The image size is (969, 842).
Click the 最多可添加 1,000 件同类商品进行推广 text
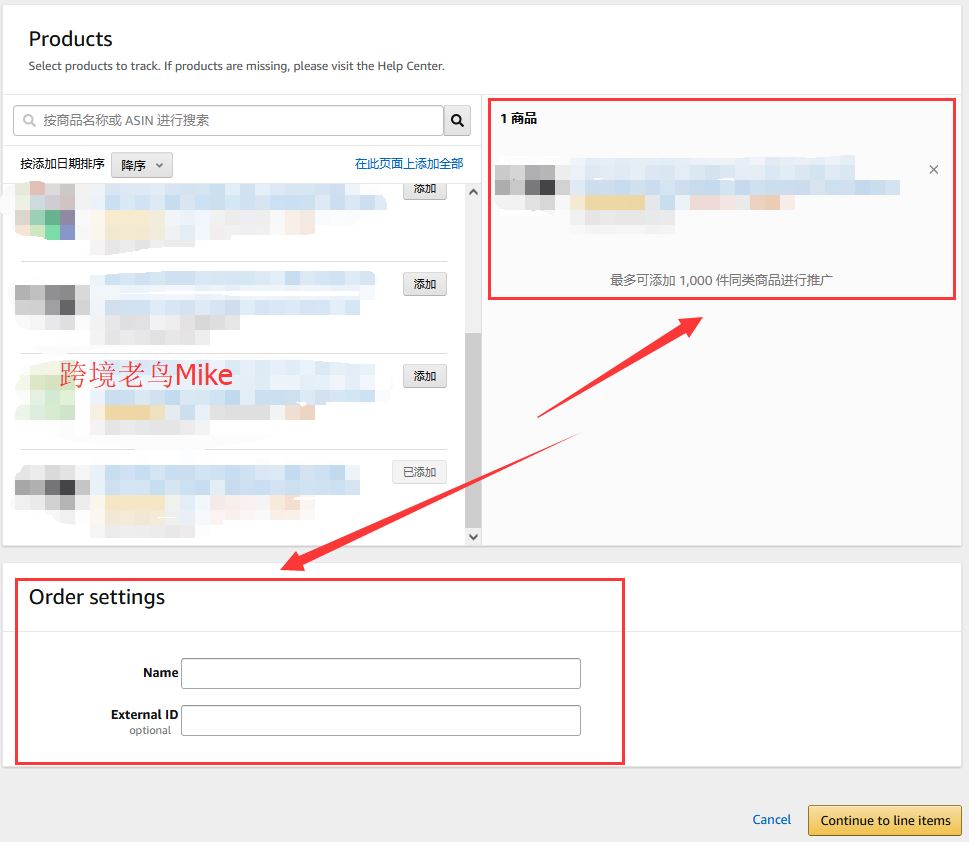click(721, 280)
